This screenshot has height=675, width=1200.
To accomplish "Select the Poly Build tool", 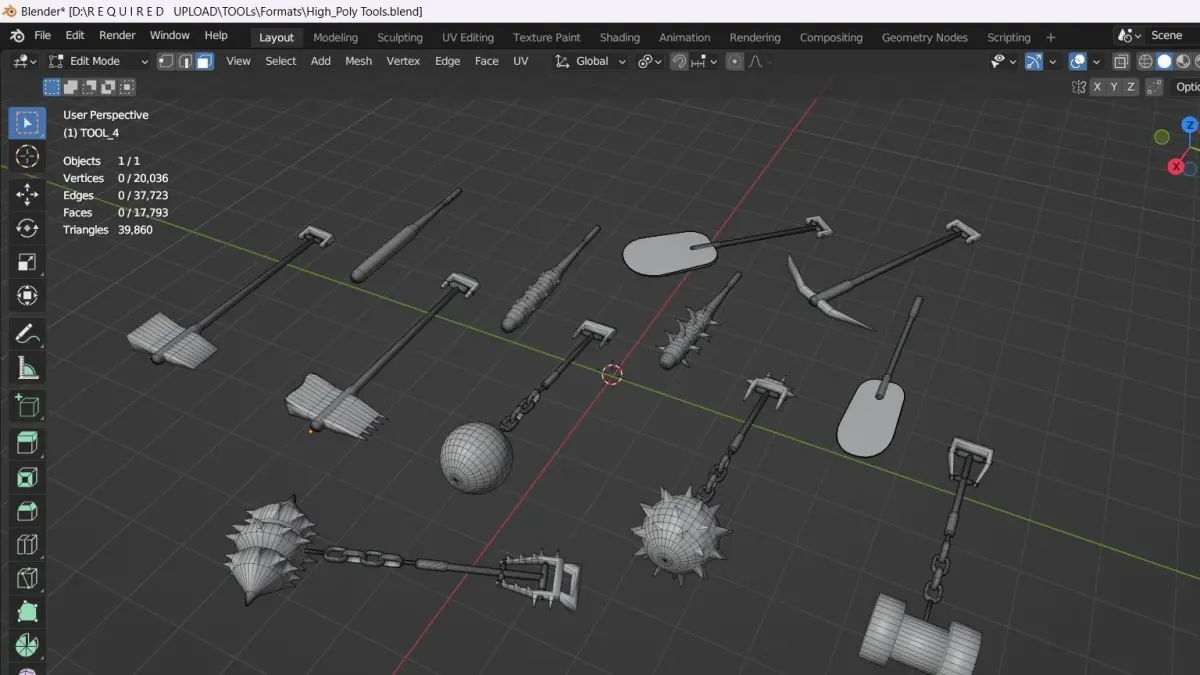I will click(27, 613).
